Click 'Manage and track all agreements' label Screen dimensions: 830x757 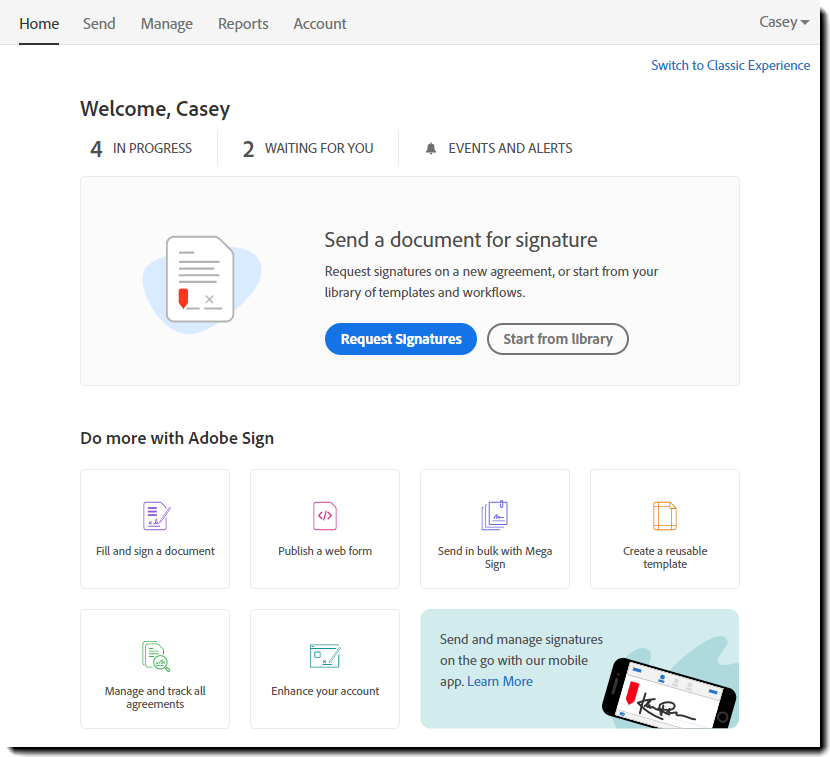(155, 698)
